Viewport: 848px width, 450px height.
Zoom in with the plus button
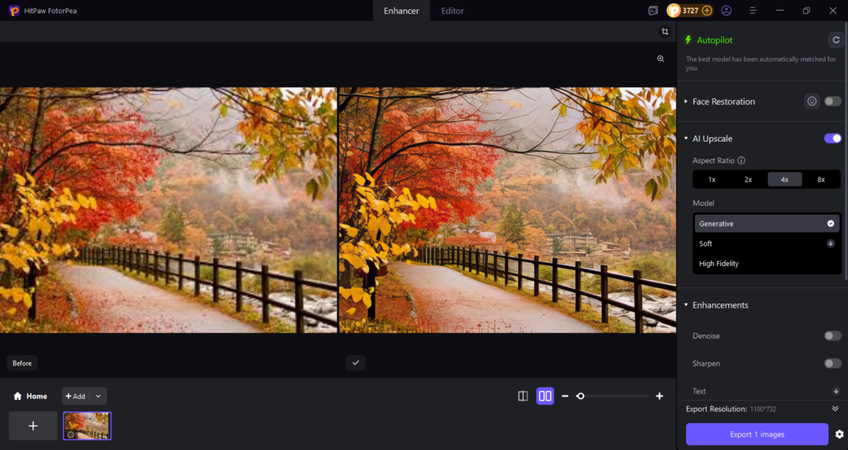point(659,396)
